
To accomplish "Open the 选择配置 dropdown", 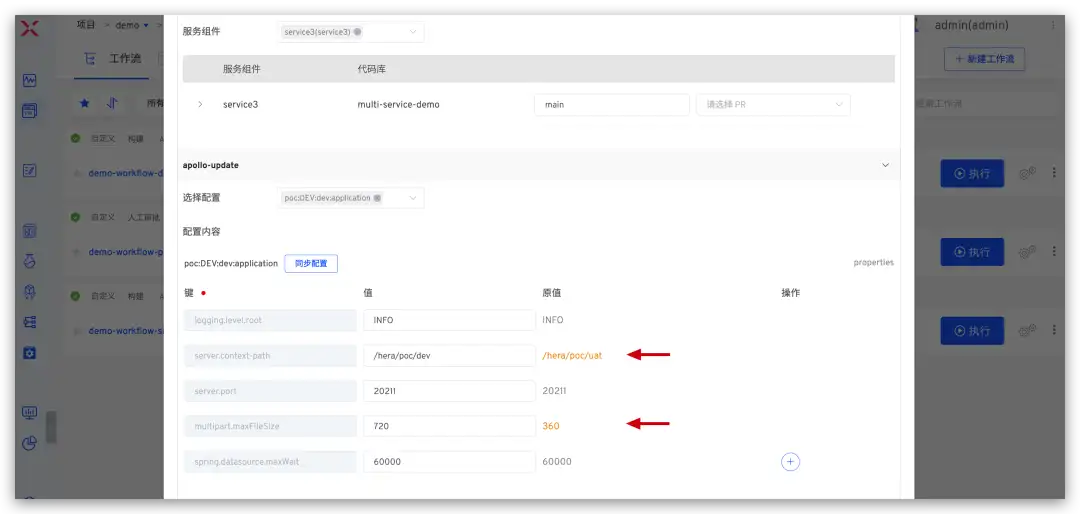I will coord(351,198).
